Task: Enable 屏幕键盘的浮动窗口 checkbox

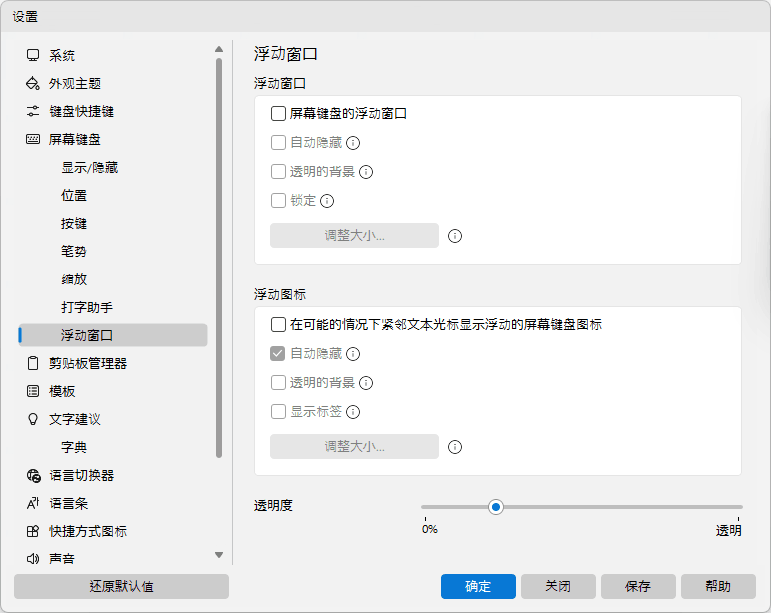Action: (x=278, y=114)
